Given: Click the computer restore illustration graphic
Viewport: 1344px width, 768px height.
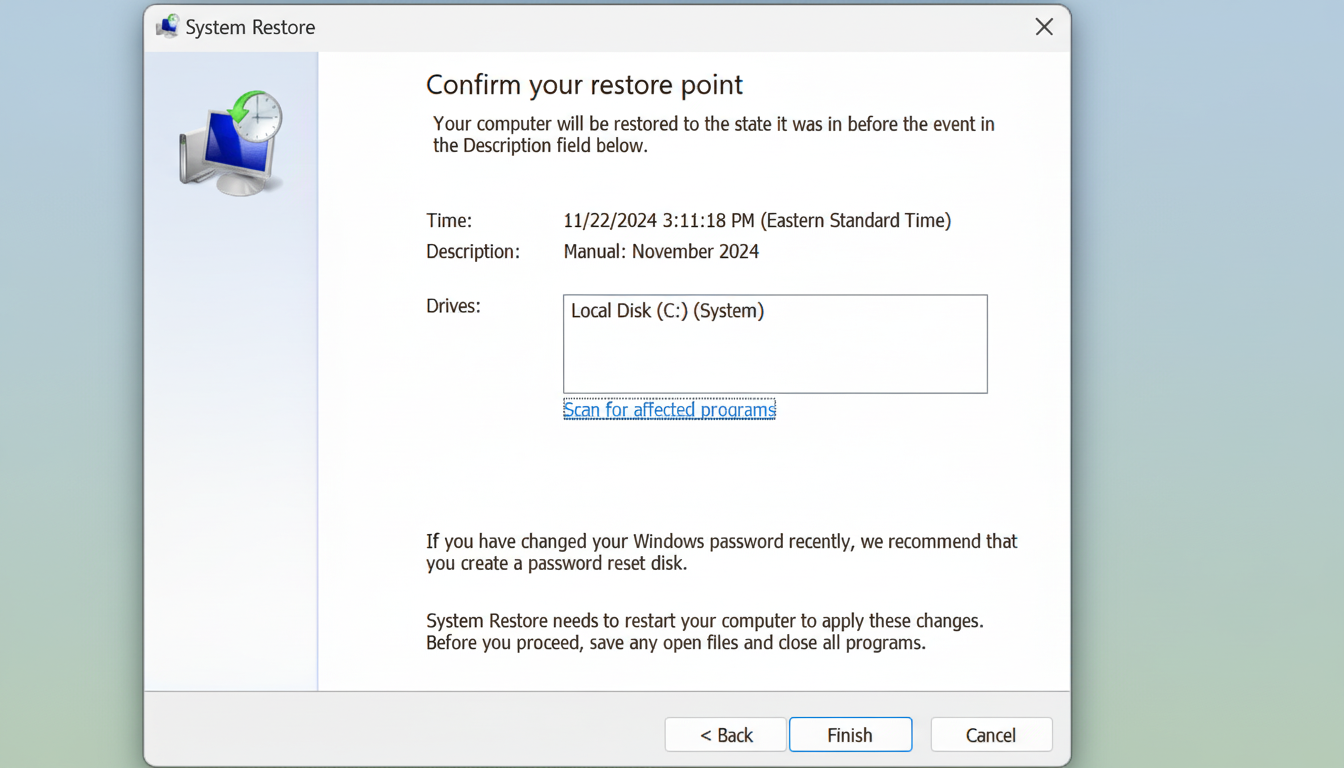Looking at the screenshot, I should coord(230,140).
